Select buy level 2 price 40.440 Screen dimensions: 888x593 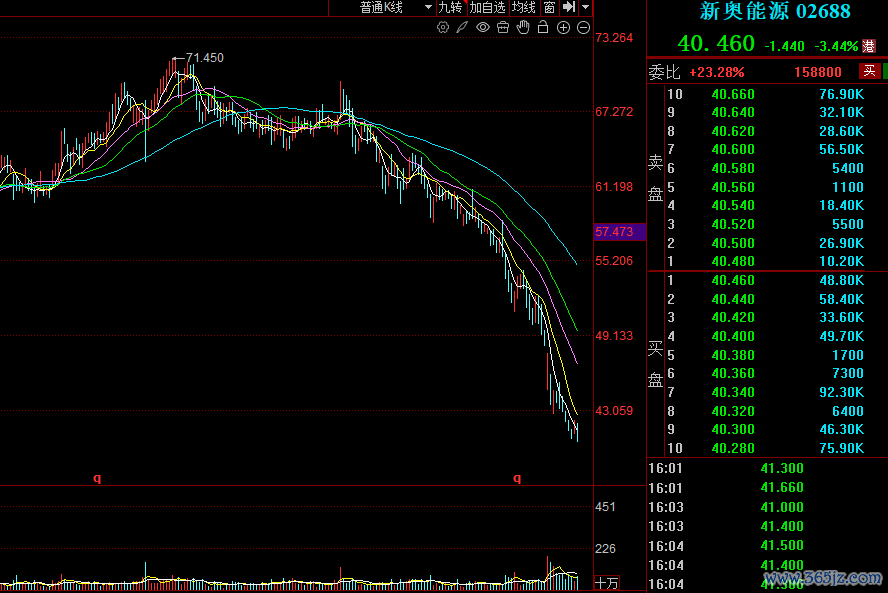tap(733, 298)
